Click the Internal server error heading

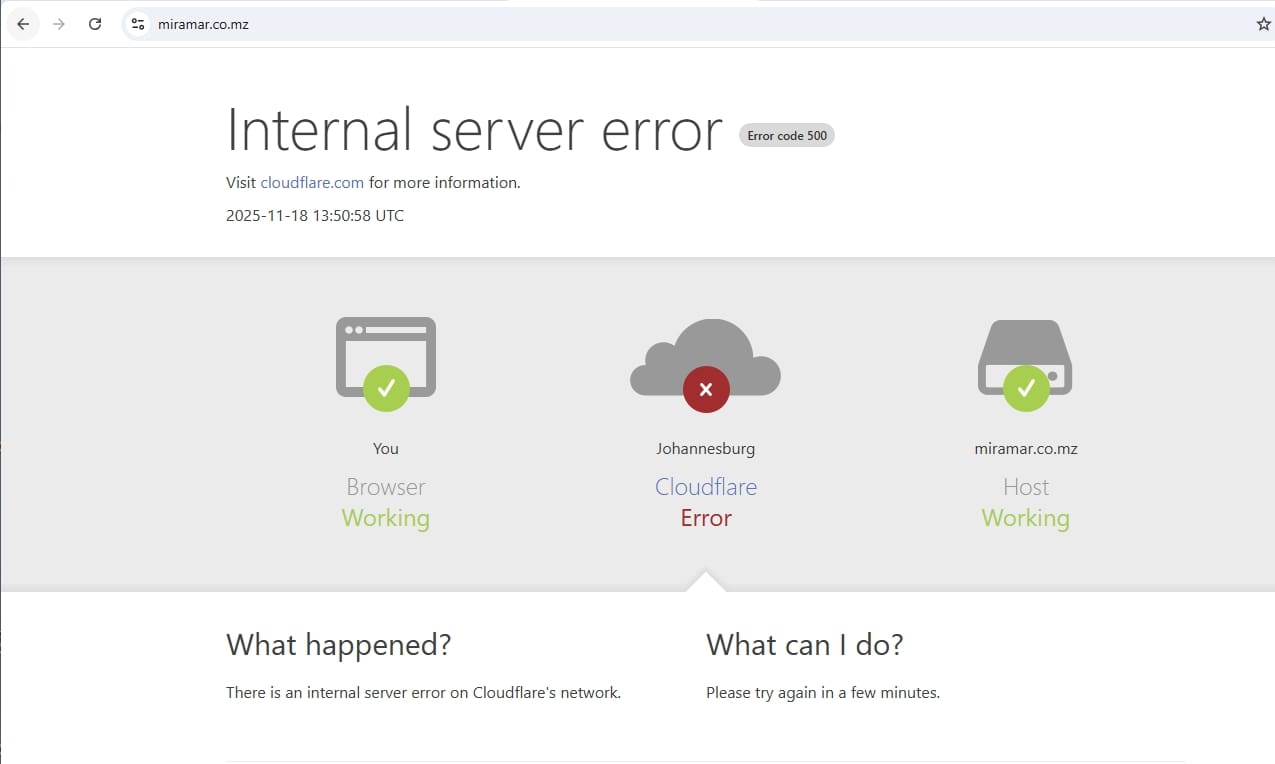[474, 130]
